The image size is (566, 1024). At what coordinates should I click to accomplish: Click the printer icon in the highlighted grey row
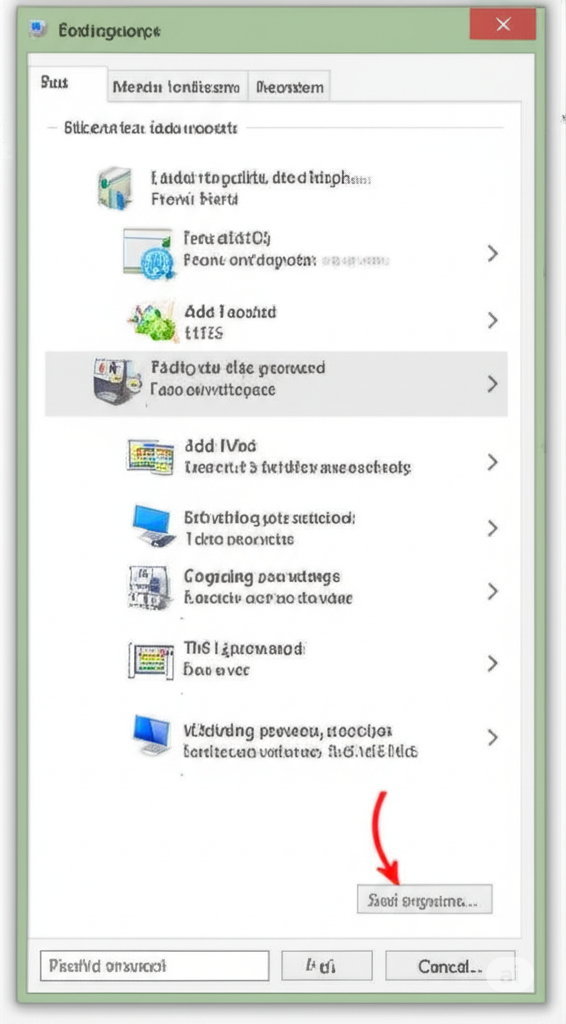pyautogui.click(x=117, y=381)
